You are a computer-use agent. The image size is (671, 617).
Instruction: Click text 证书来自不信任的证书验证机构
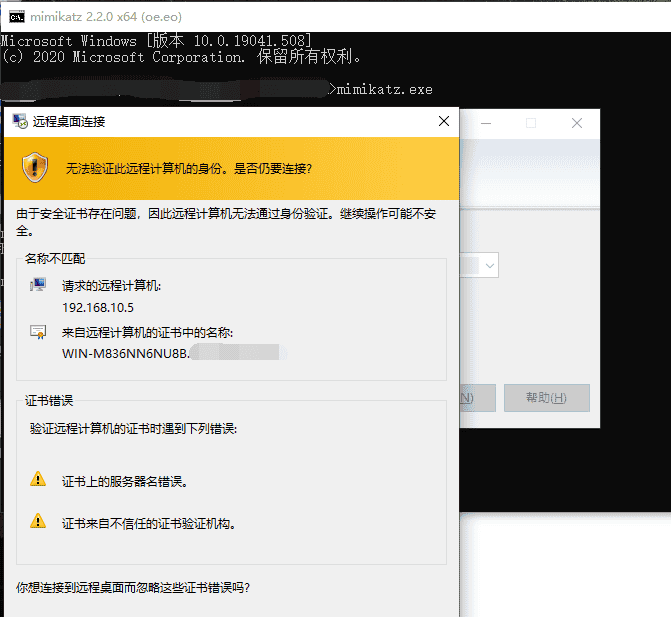[x=148, y=524]
